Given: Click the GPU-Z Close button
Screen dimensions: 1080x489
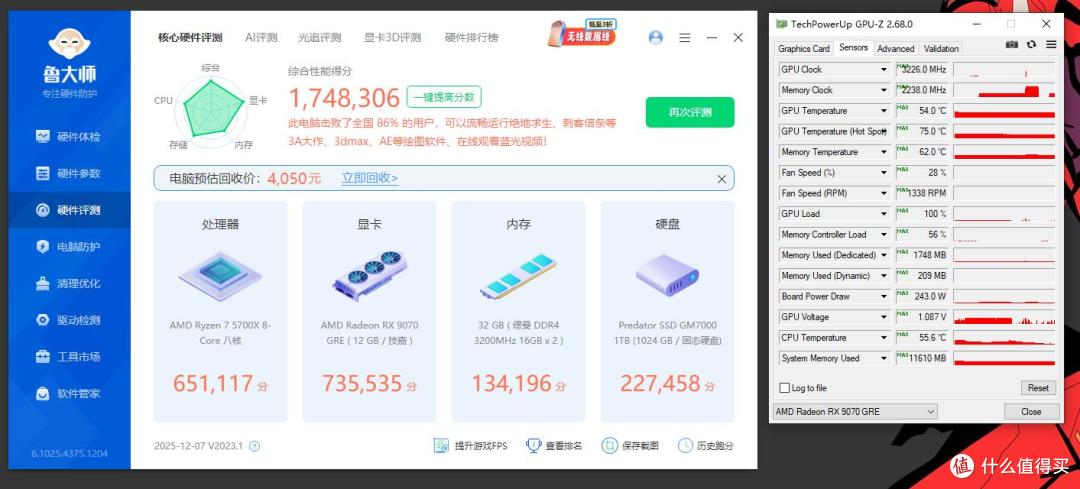Looking at the screenshot, I should tap(1031, 412).
